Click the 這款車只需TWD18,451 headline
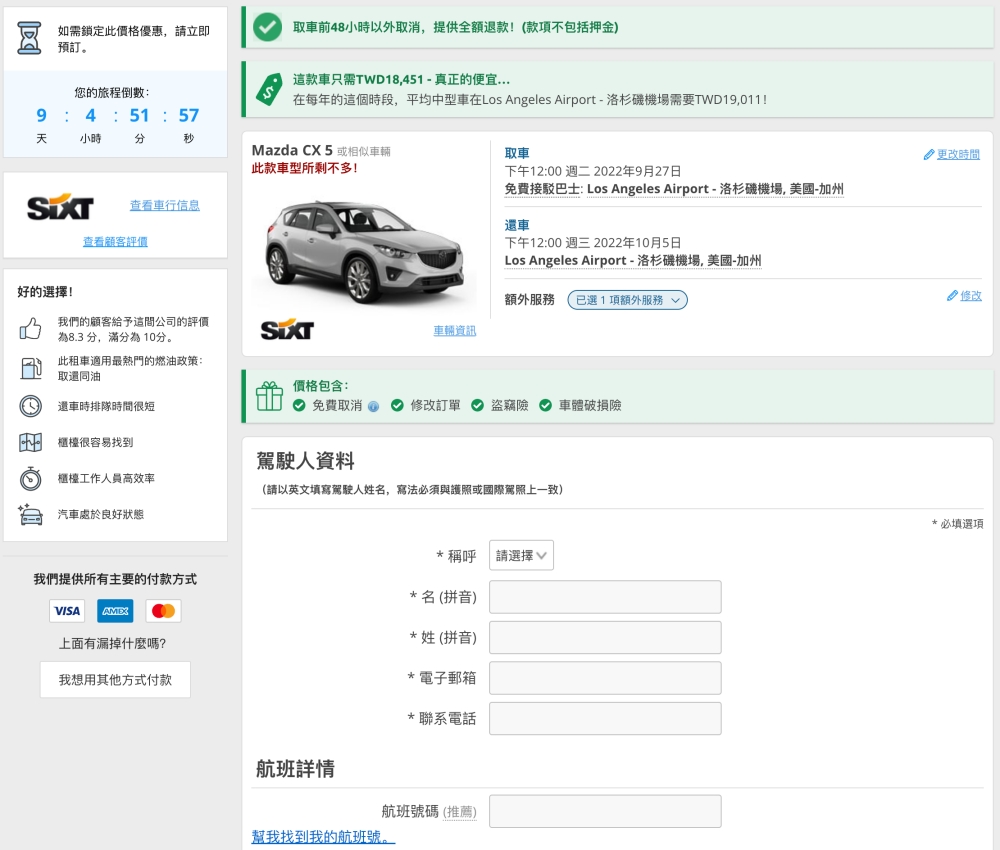1000x850 pixels. click(401, 80)
